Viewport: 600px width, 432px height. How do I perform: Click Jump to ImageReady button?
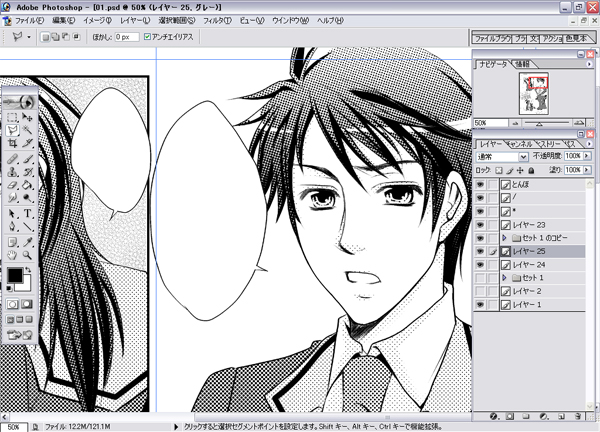(x=20, y=335)
